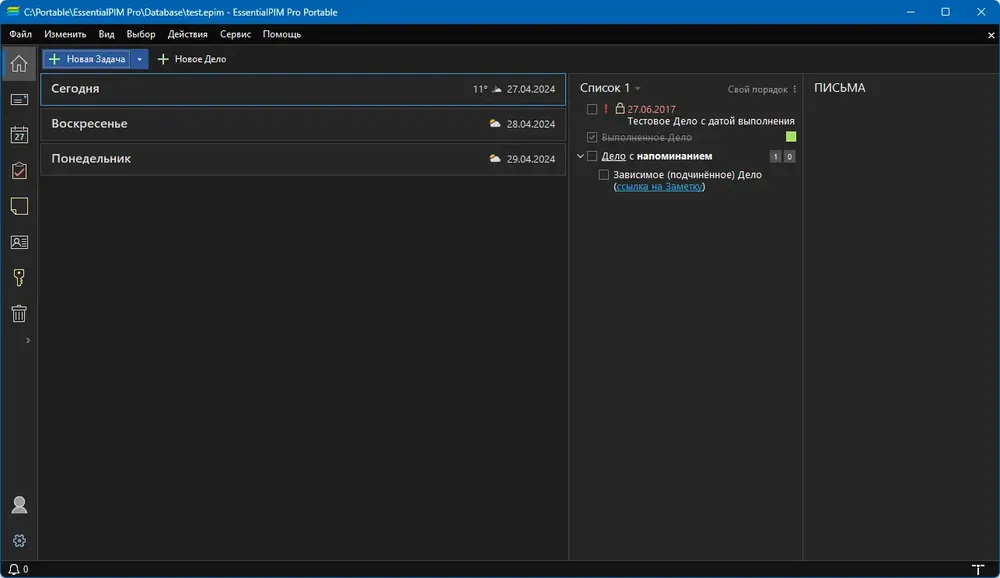This screenshot has height=578, width=1000.
Task: Collapse the Дело с напоминанием subtree
Action: pos(580,156)
